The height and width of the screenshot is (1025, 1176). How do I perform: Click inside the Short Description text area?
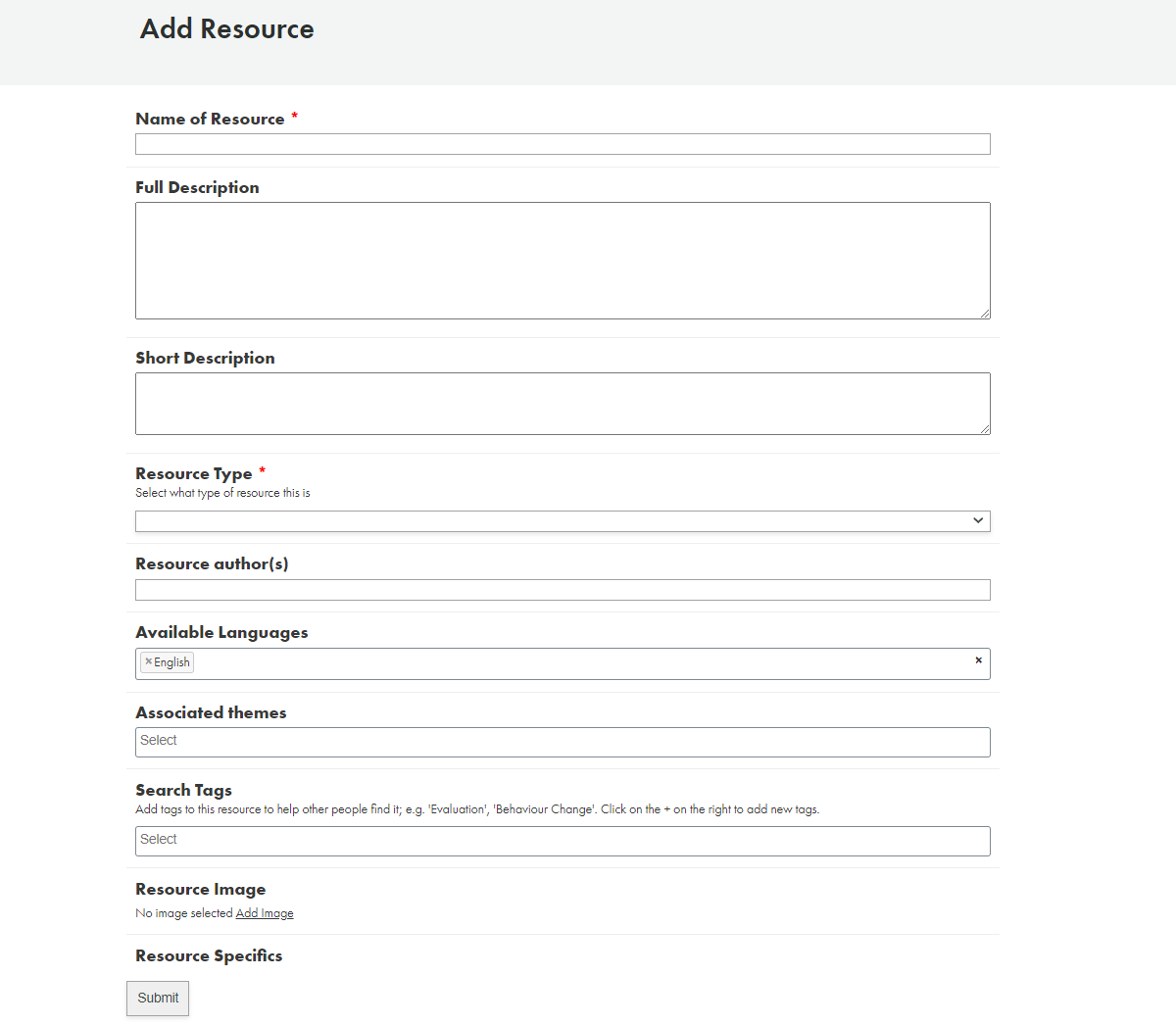[563, 404]
